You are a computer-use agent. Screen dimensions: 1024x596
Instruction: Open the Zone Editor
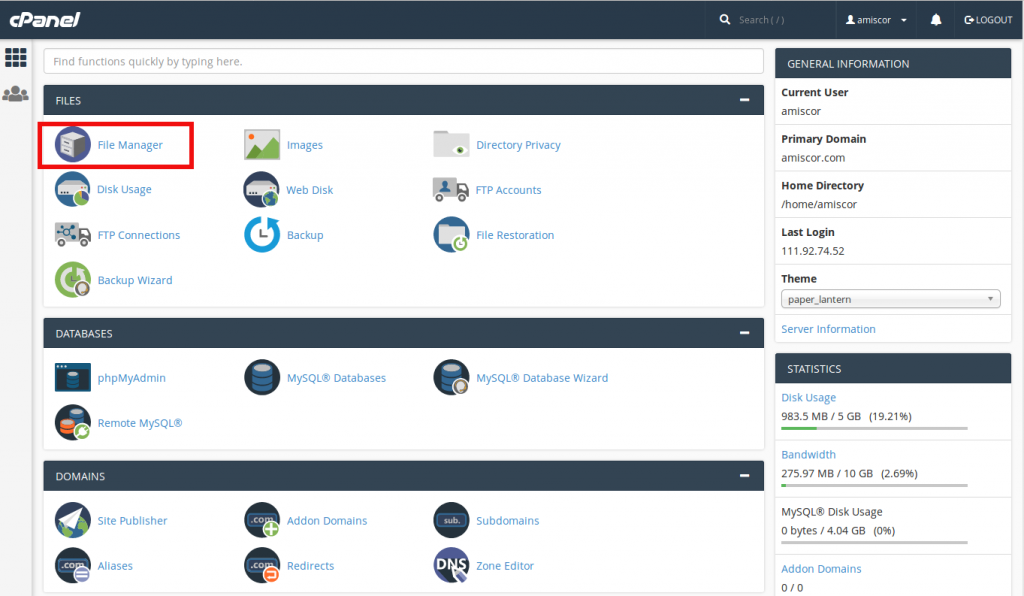(x=504, y=565)
